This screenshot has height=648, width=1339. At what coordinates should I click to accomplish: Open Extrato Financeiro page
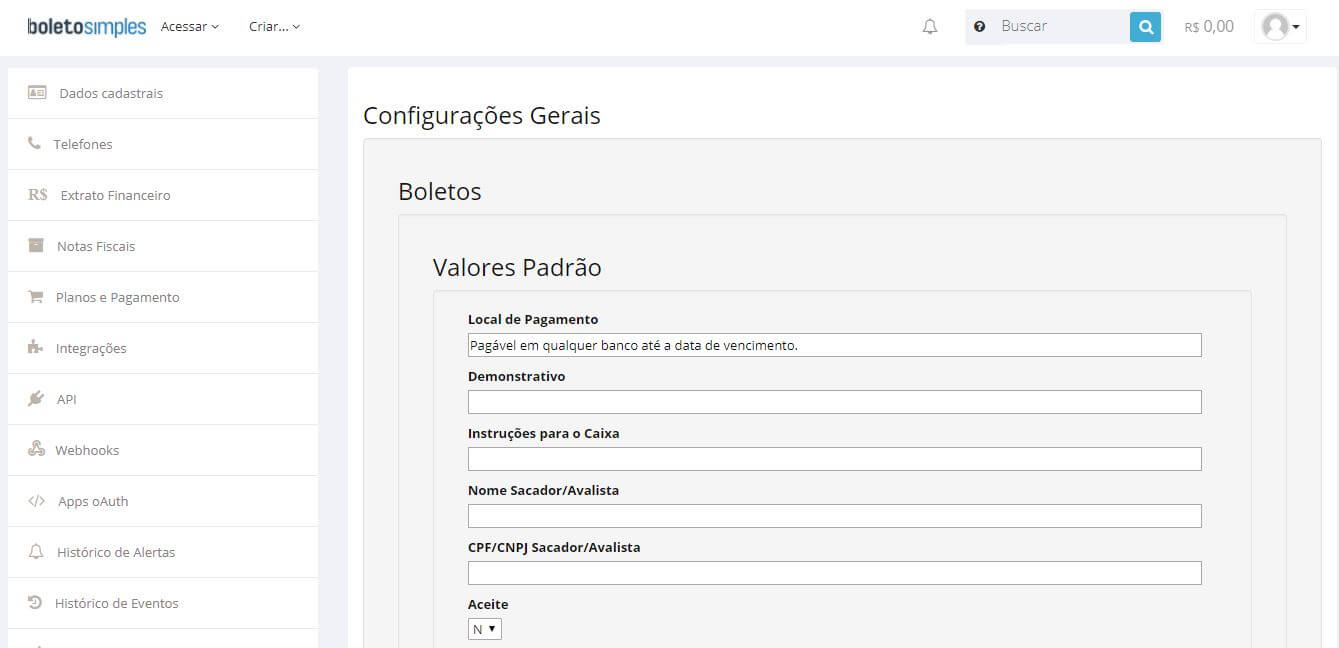click(163, 195)
